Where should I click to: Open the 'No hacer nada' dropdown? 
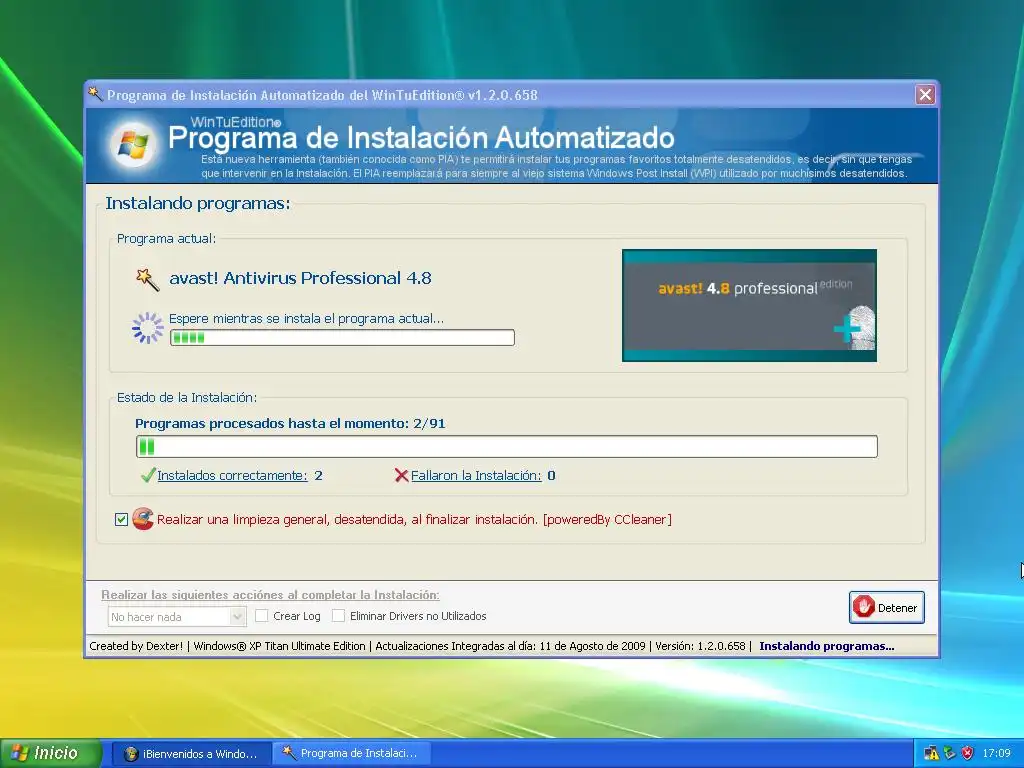click(176, 616)
